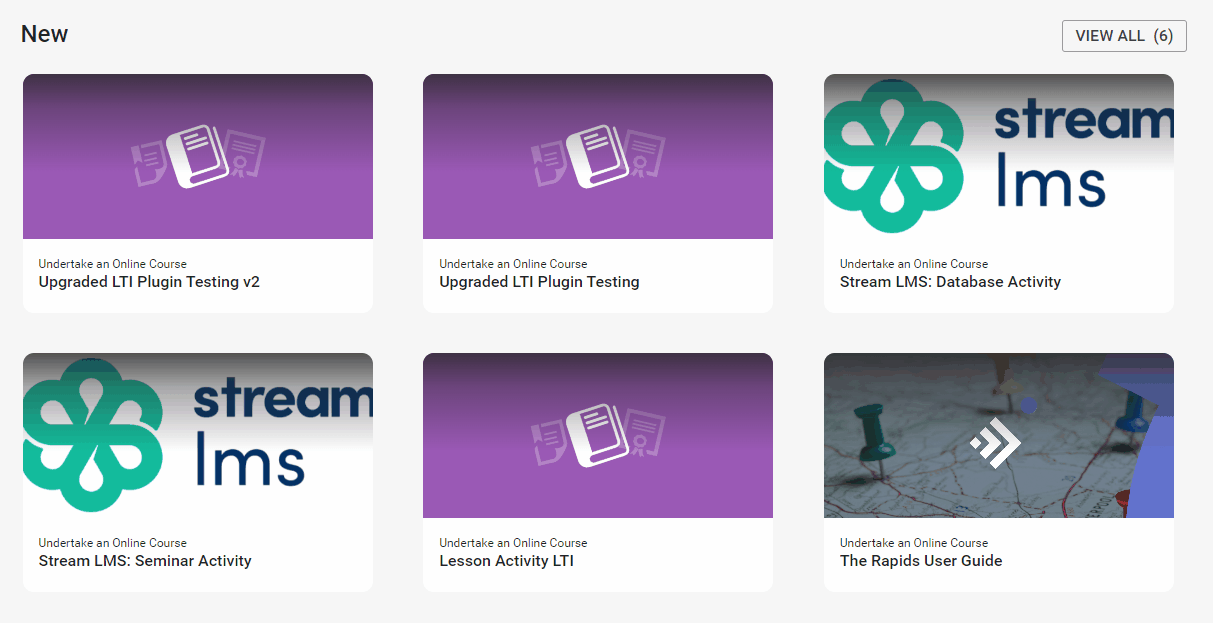
Task: Click green Stream logo on Database Activity card
Action: (893, 156)
